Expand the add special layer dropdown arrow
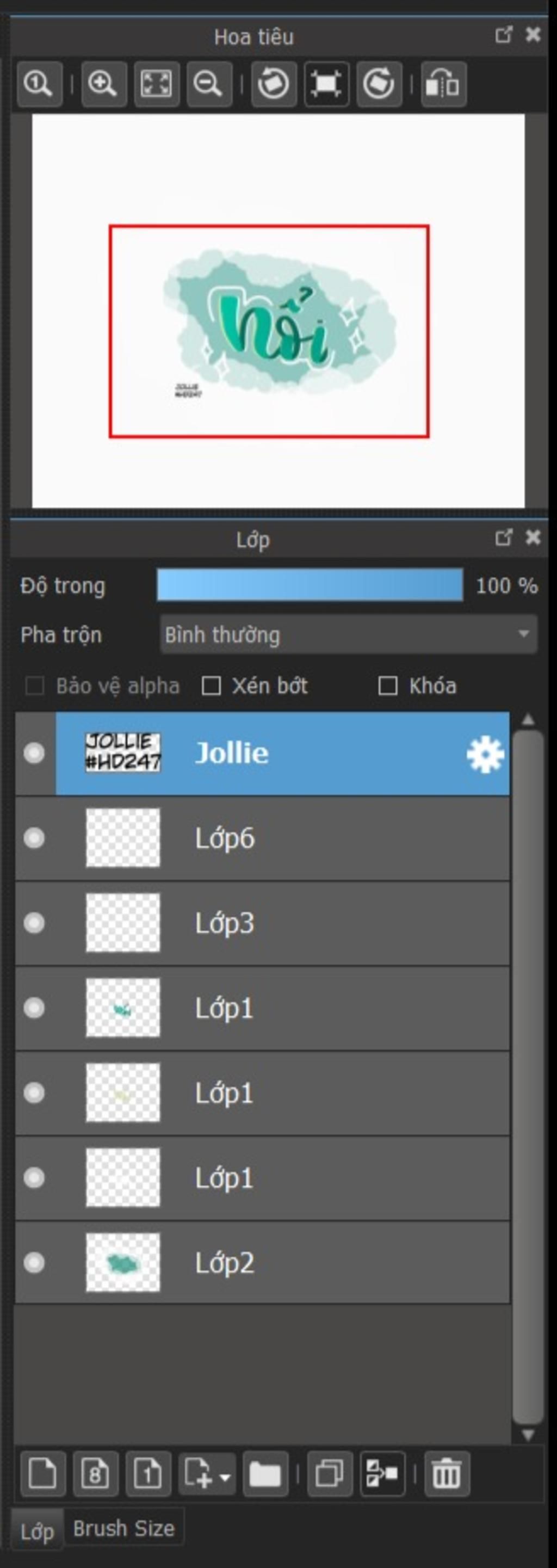 (225, 1476)
